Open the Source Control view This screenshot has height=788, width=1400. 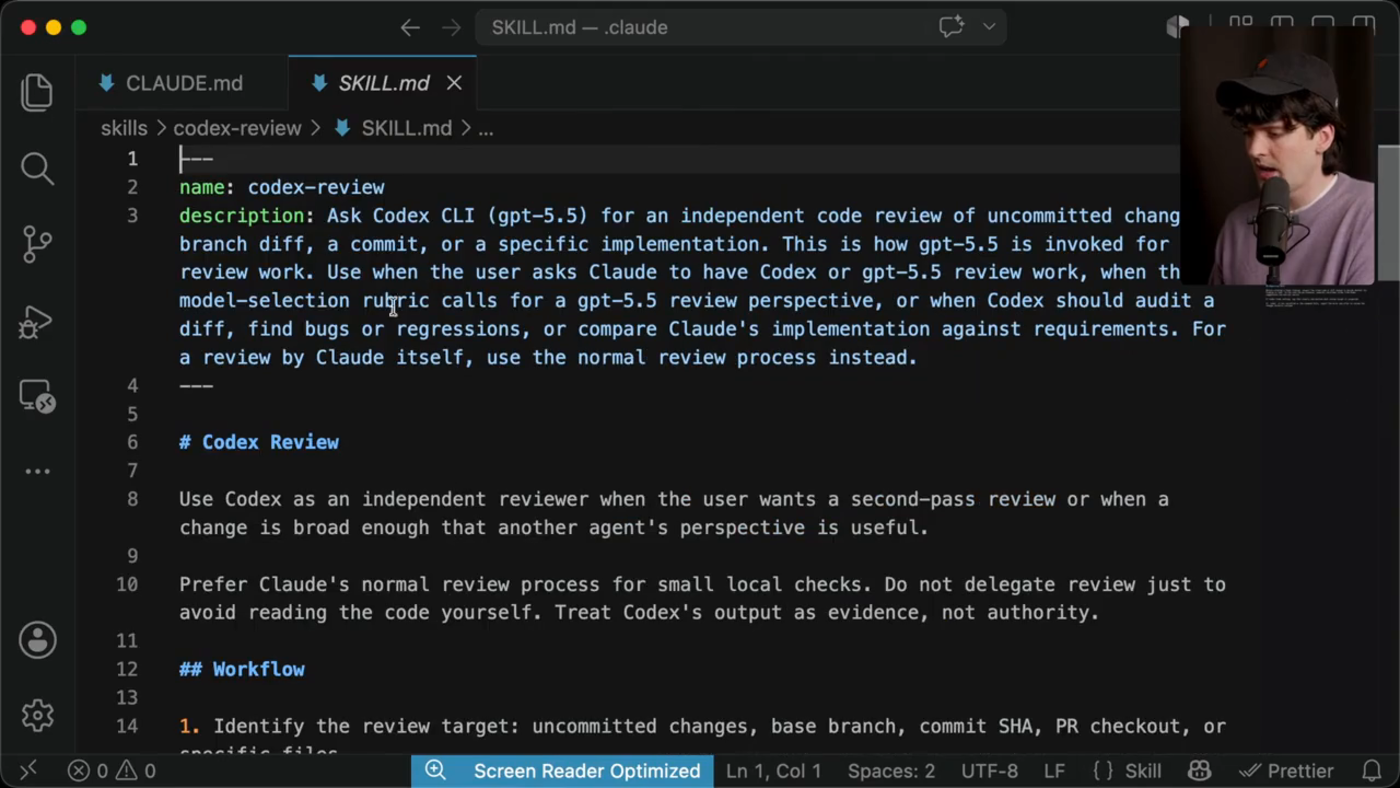click(37, 244)
